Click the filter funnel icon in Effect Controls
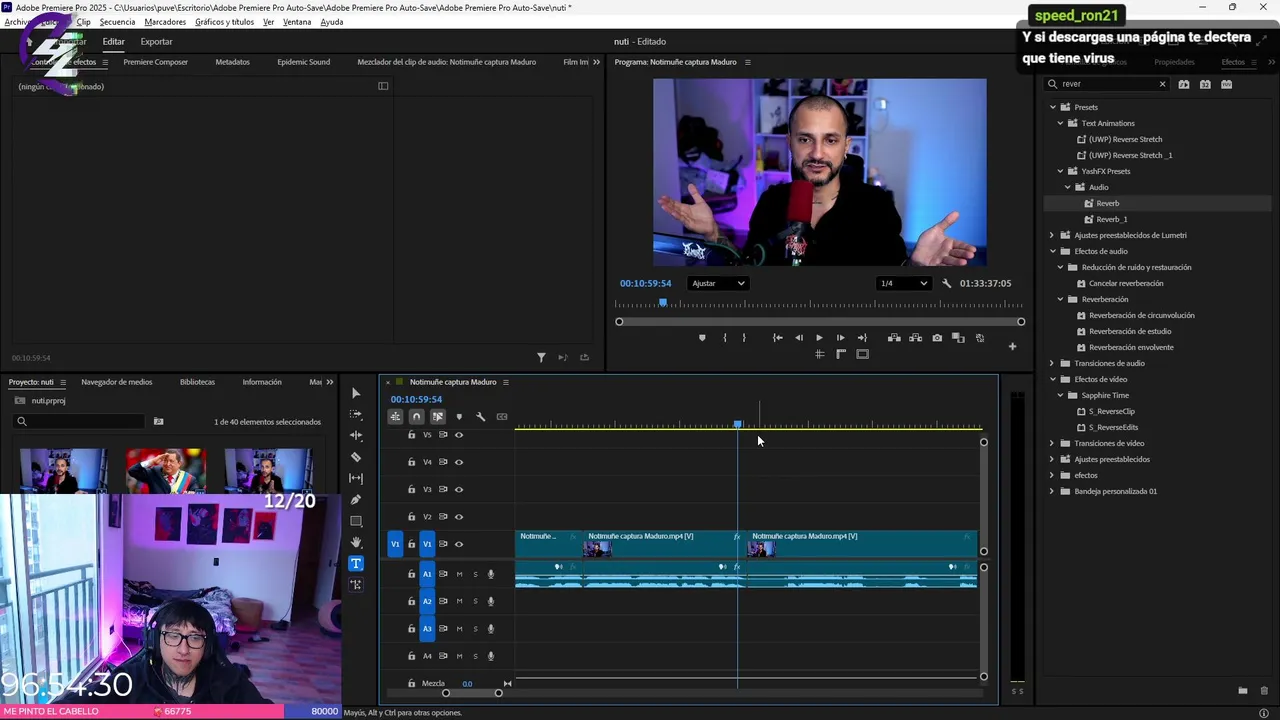Screen dimensions: 1280x720 541,357
